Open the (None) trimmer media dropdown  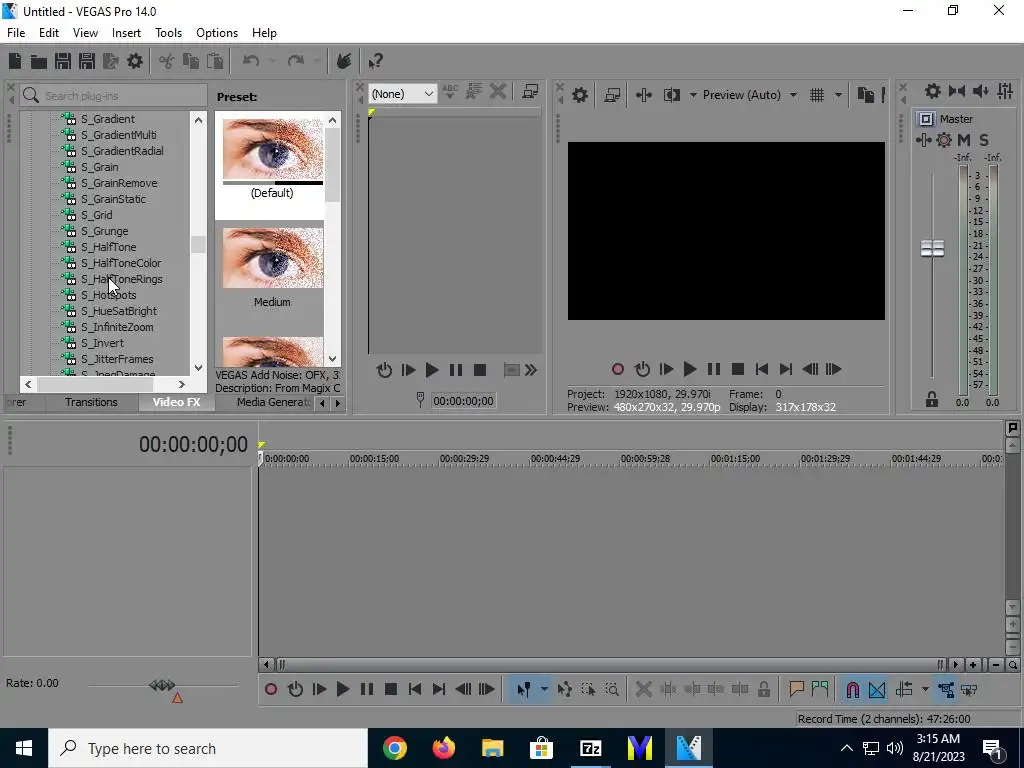pyautogui.click(x=402, y=94)
